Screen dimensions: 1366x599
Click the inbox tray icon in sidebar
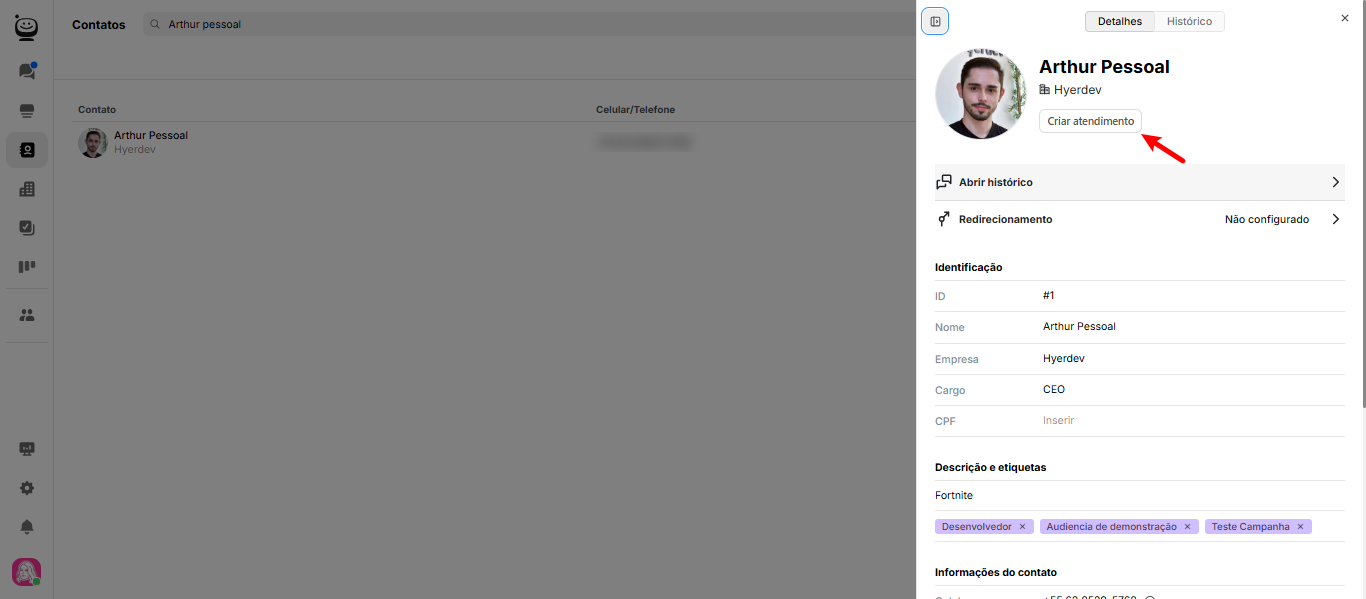tap(27, 110)
